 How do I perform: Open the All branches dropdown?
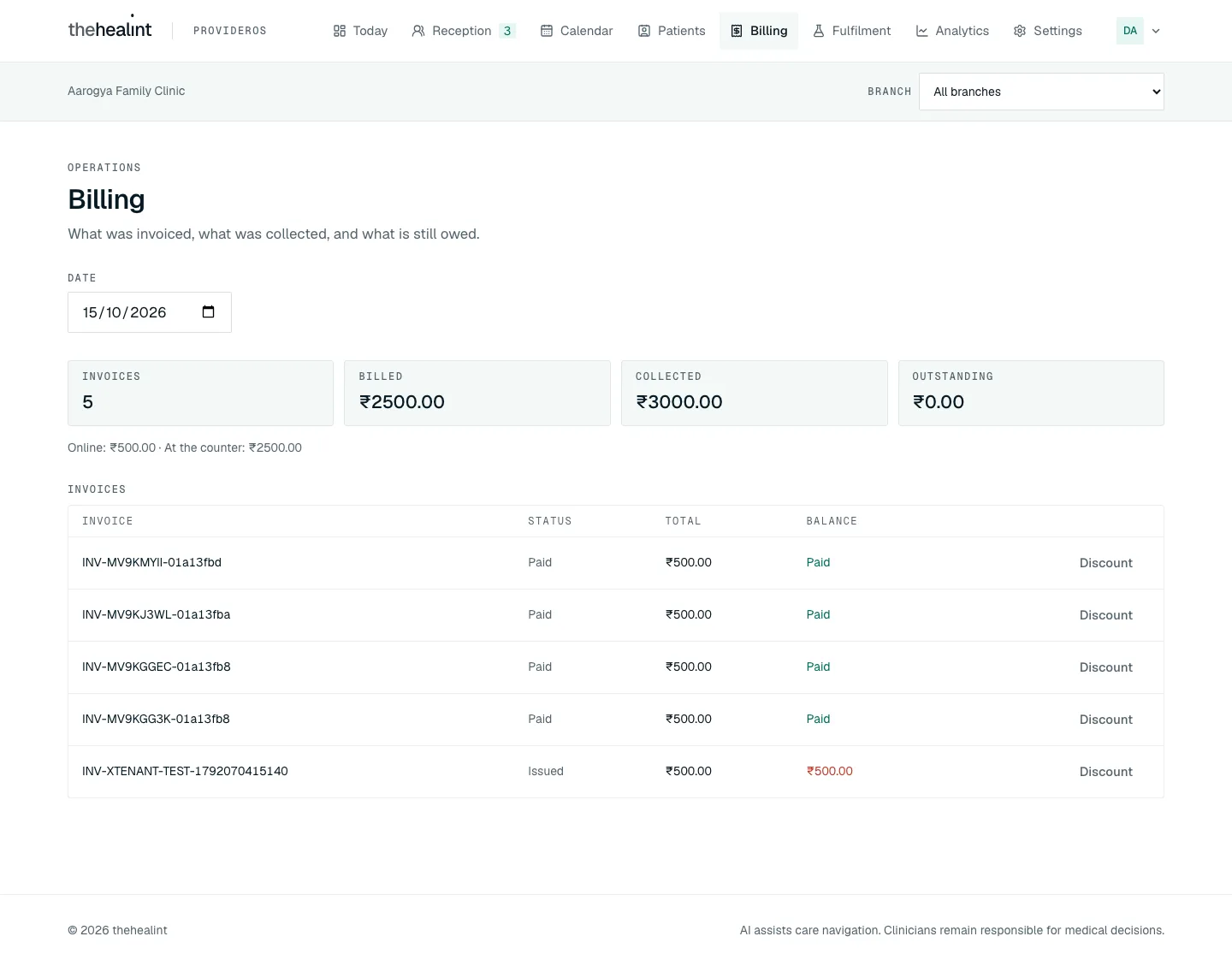click(1041, 92)
